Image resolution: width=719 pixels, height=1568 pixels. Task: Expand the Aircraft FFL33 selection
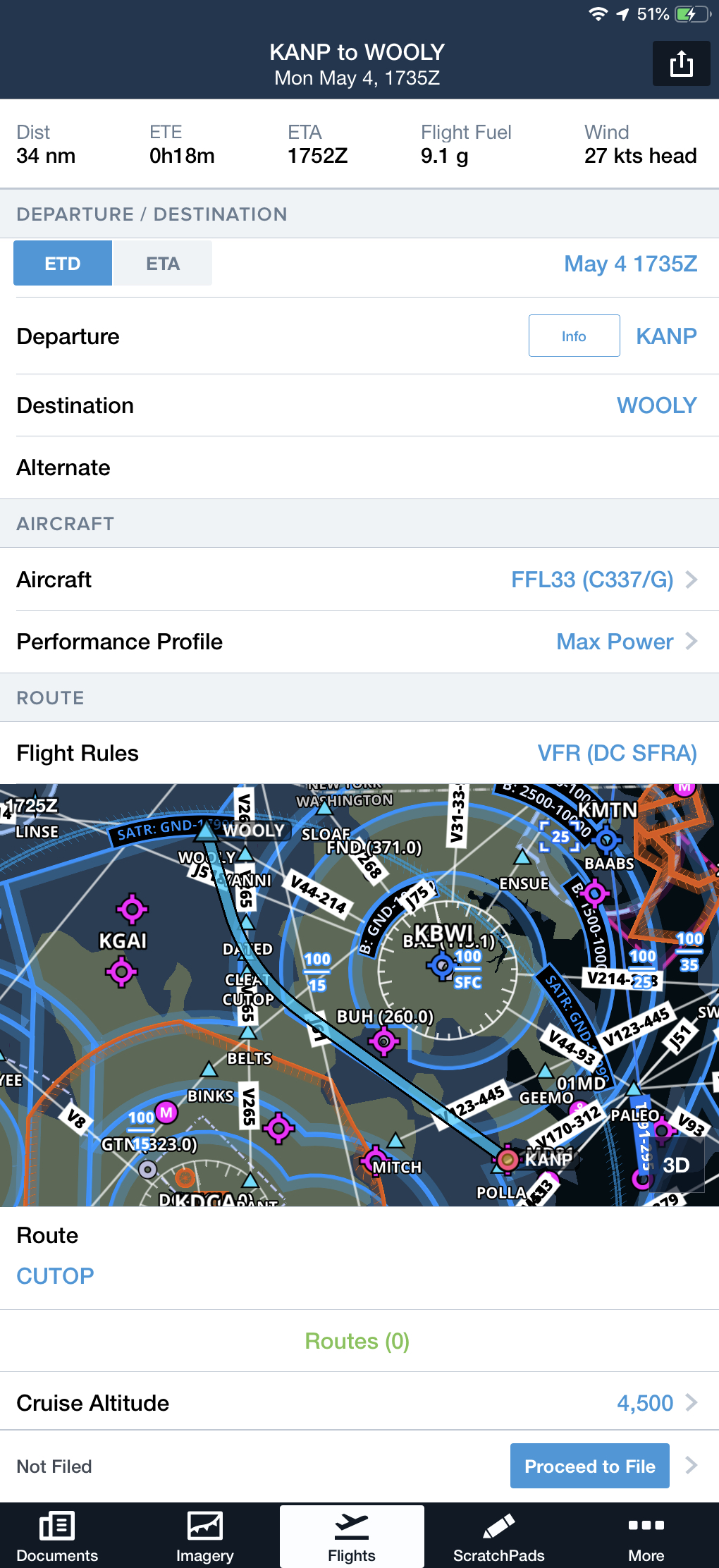coord(603,580)
